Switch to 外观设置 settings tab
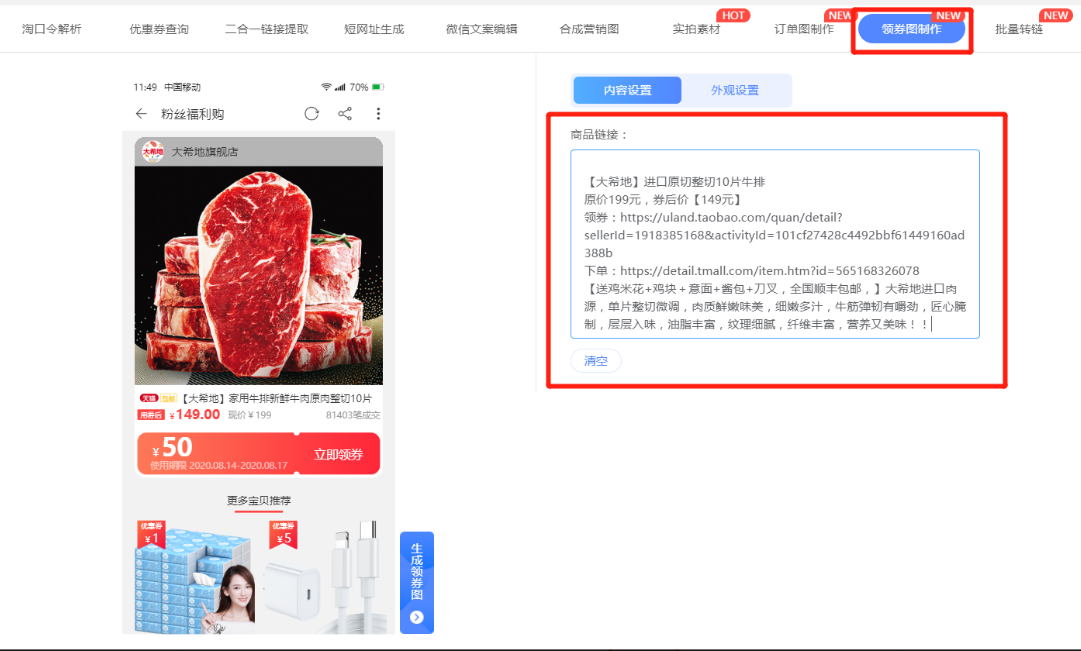The width and height of the screenshot is (1081, 651). (x=735, y=90)
